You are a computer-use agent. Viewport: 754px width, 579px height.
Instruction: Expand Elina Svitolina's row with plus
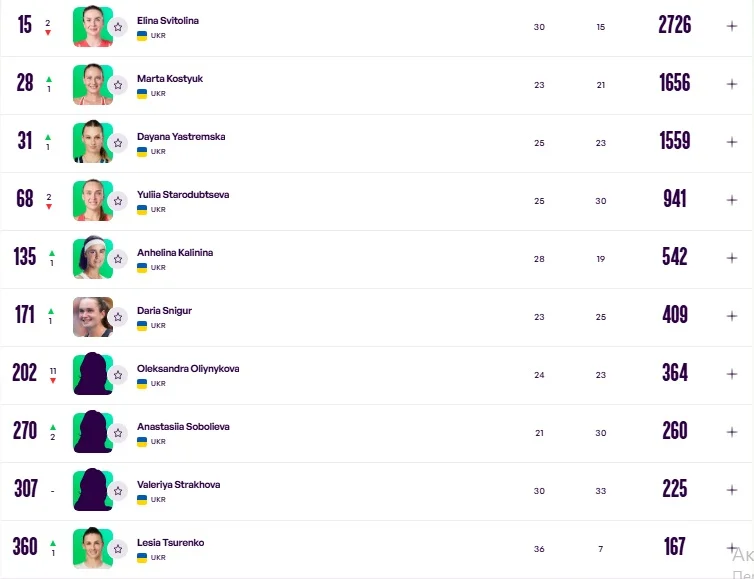732,26
